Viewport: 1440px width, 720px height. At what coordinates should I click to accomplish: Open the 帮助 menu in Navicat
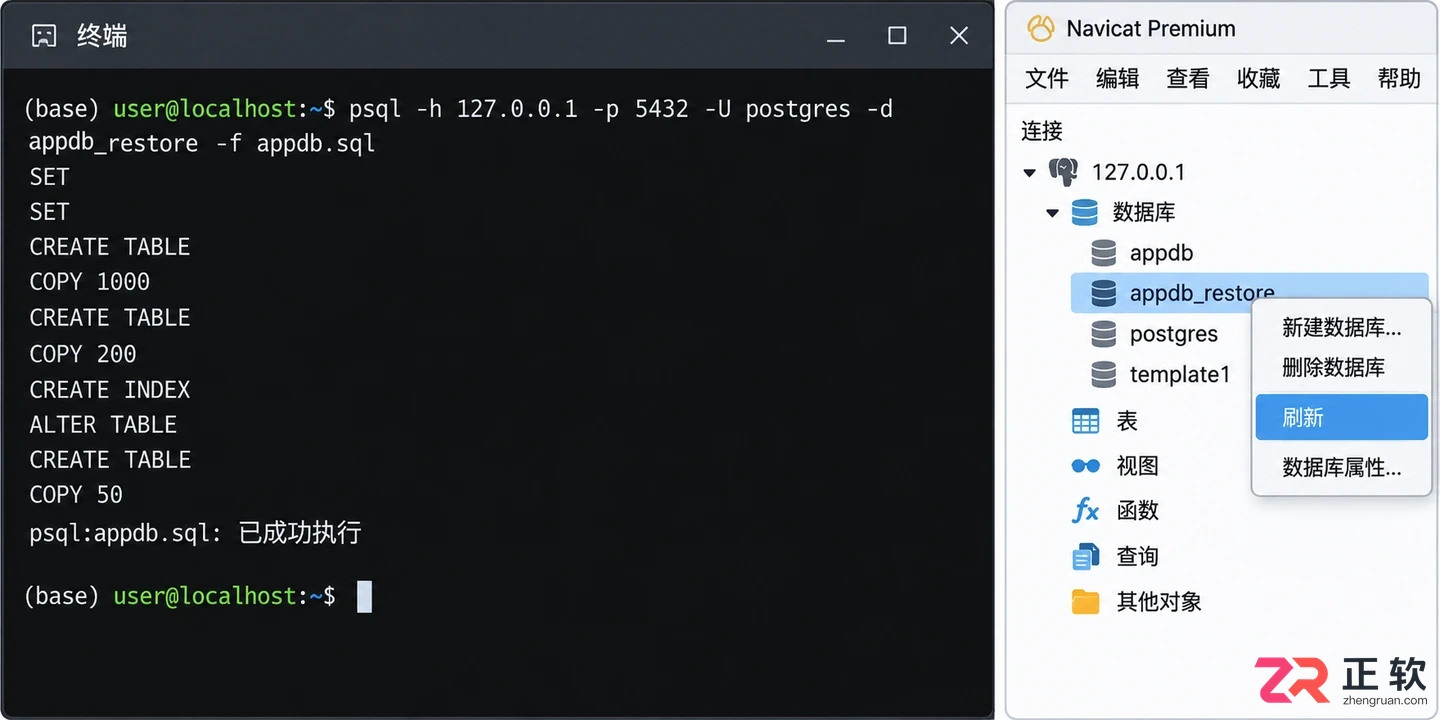point(1399,79)
